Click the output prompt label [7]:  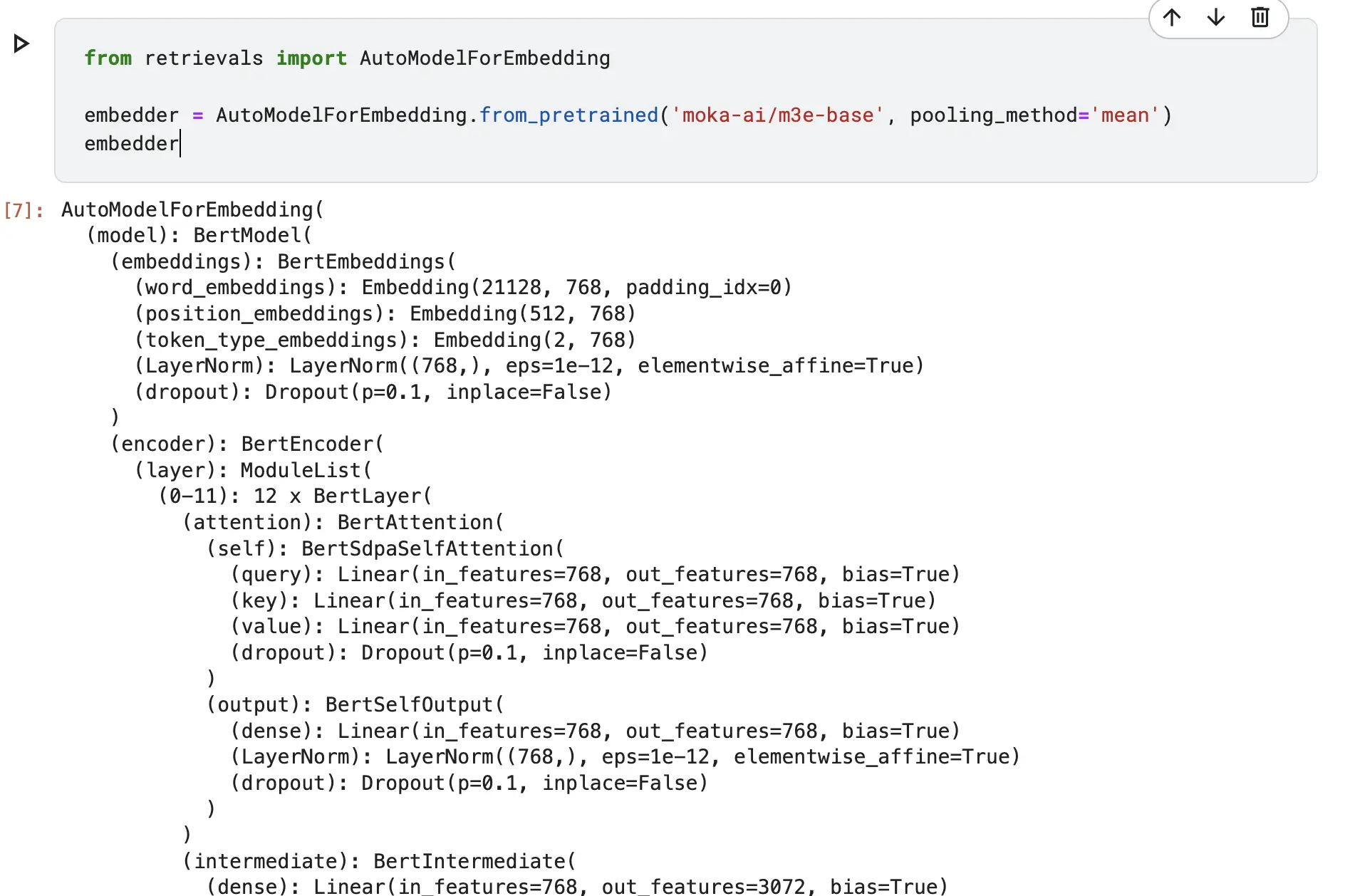(24, 211)
